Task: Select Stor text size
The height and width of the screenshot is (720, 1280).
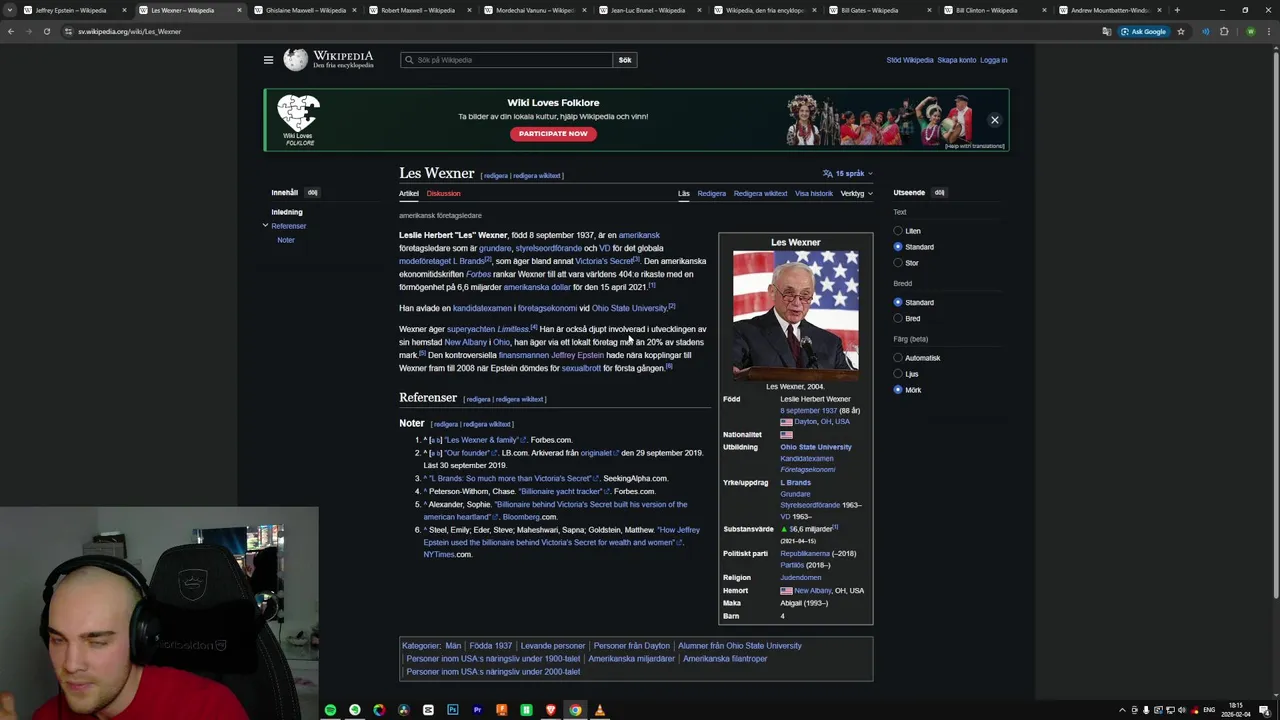Action: click(x=898, y=263)
